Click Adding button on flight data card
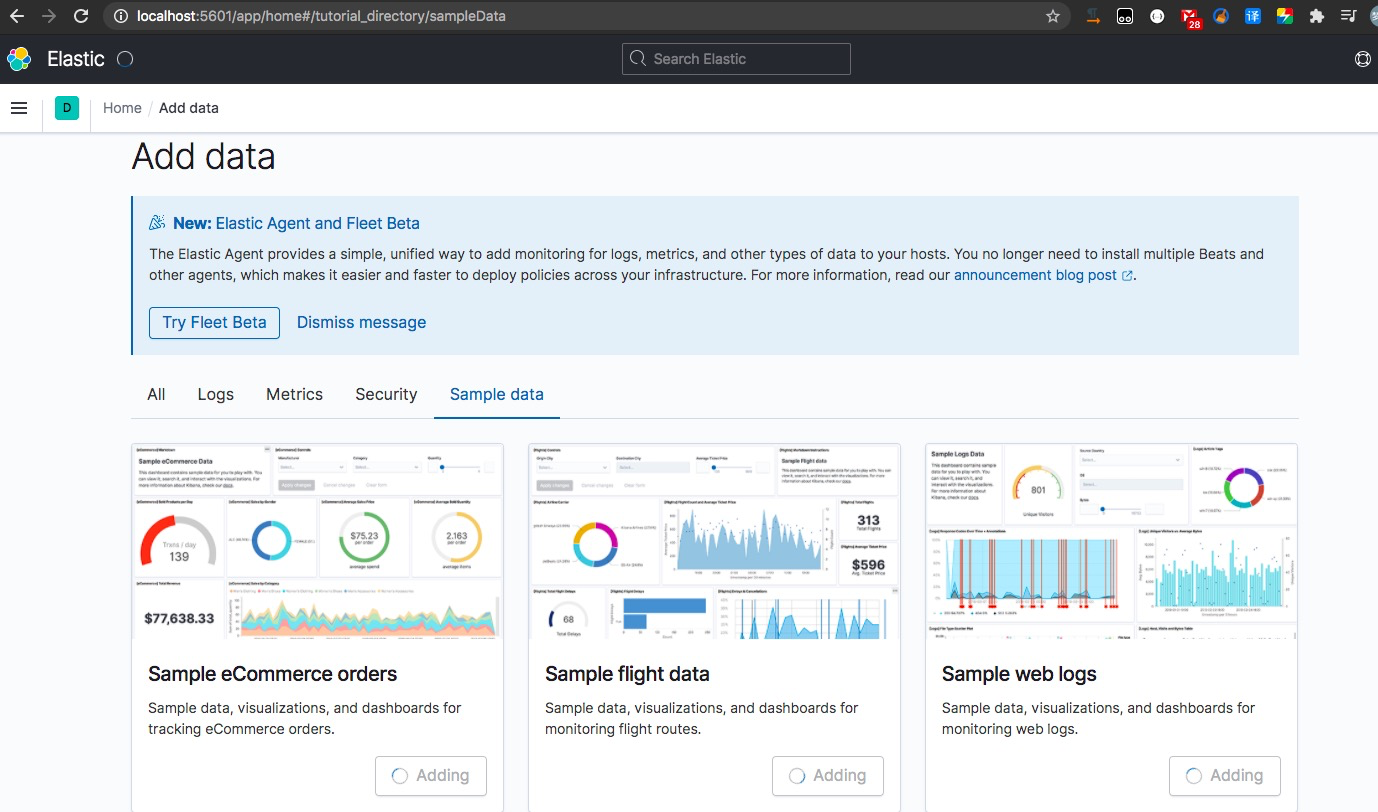The image size is (1378, 812). (x=828, y=775)
